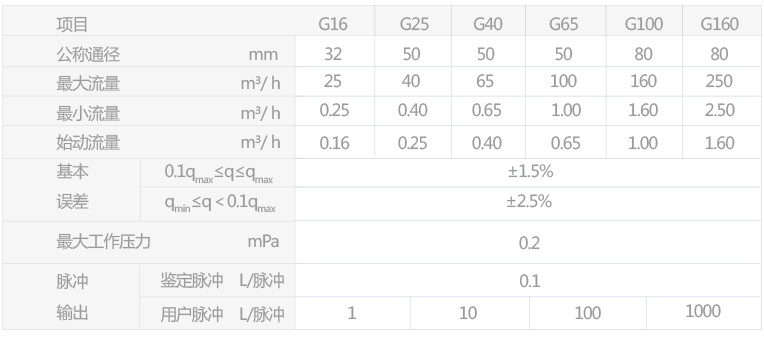
Task: Select the ±1.5% error value
Action: click(x=530, y=171)
